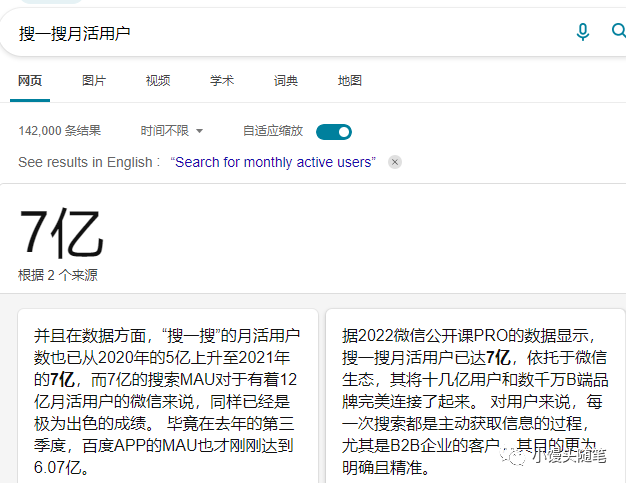Click the 142,000 条结果 count text

point(60,131)
